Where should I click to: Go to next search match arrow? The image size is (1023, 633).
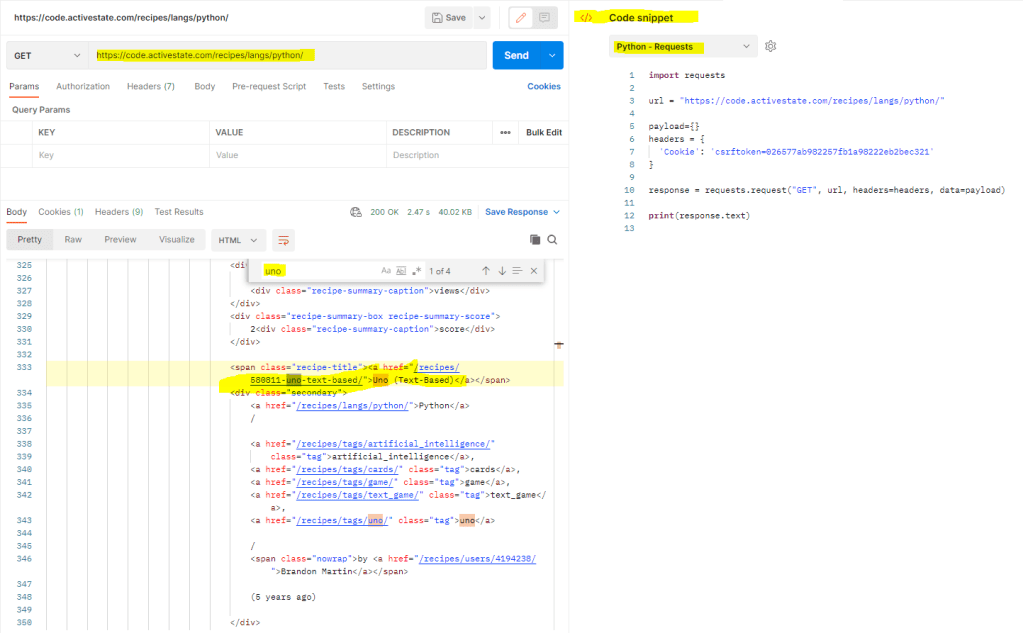(502, 271)
